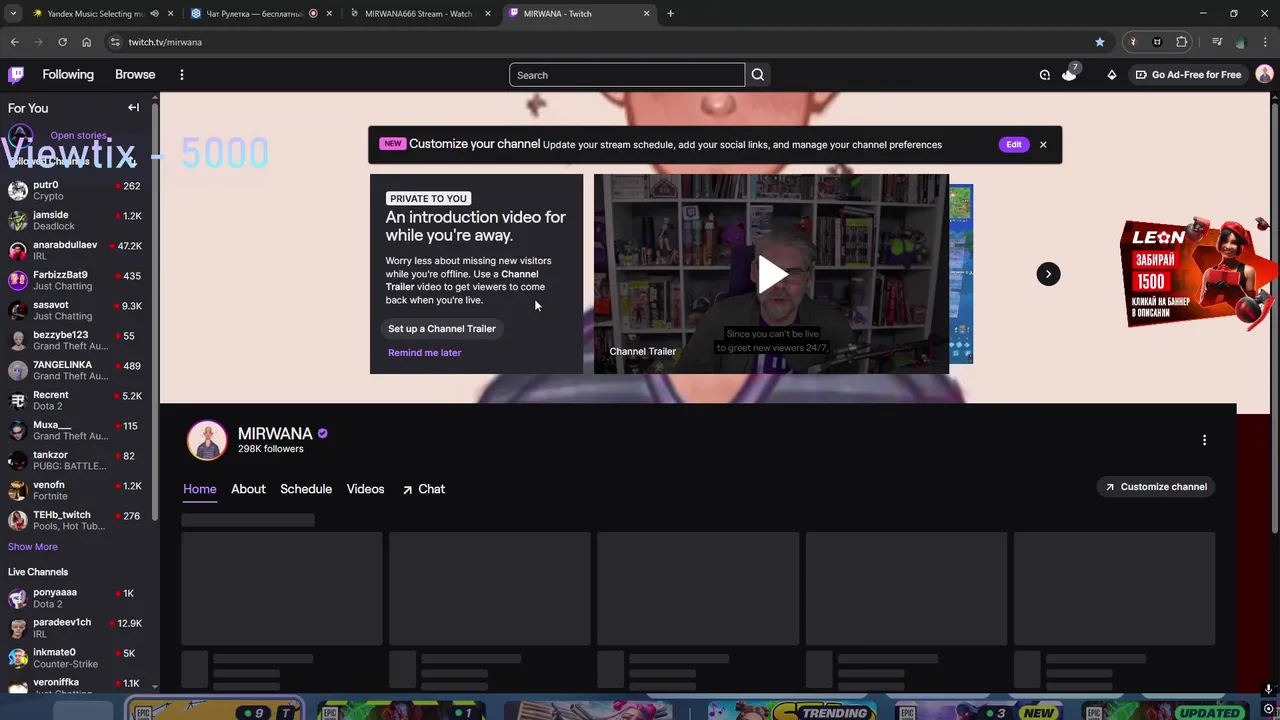Open the inkmate0 Counter-Strike channel
The width and height of the screenshot is (1280, 720).
pyautogui.click(x=75, y=658)
